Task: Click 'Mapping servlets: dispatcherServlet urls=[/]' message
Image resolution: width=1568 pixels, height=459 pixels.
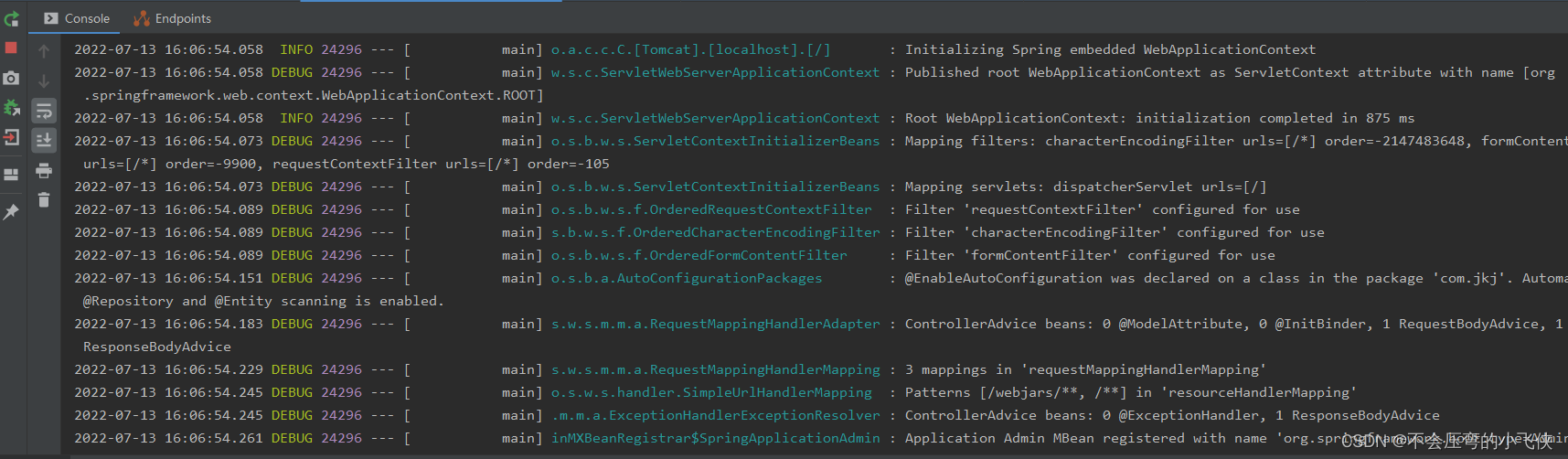Action: pos(1085,187)
